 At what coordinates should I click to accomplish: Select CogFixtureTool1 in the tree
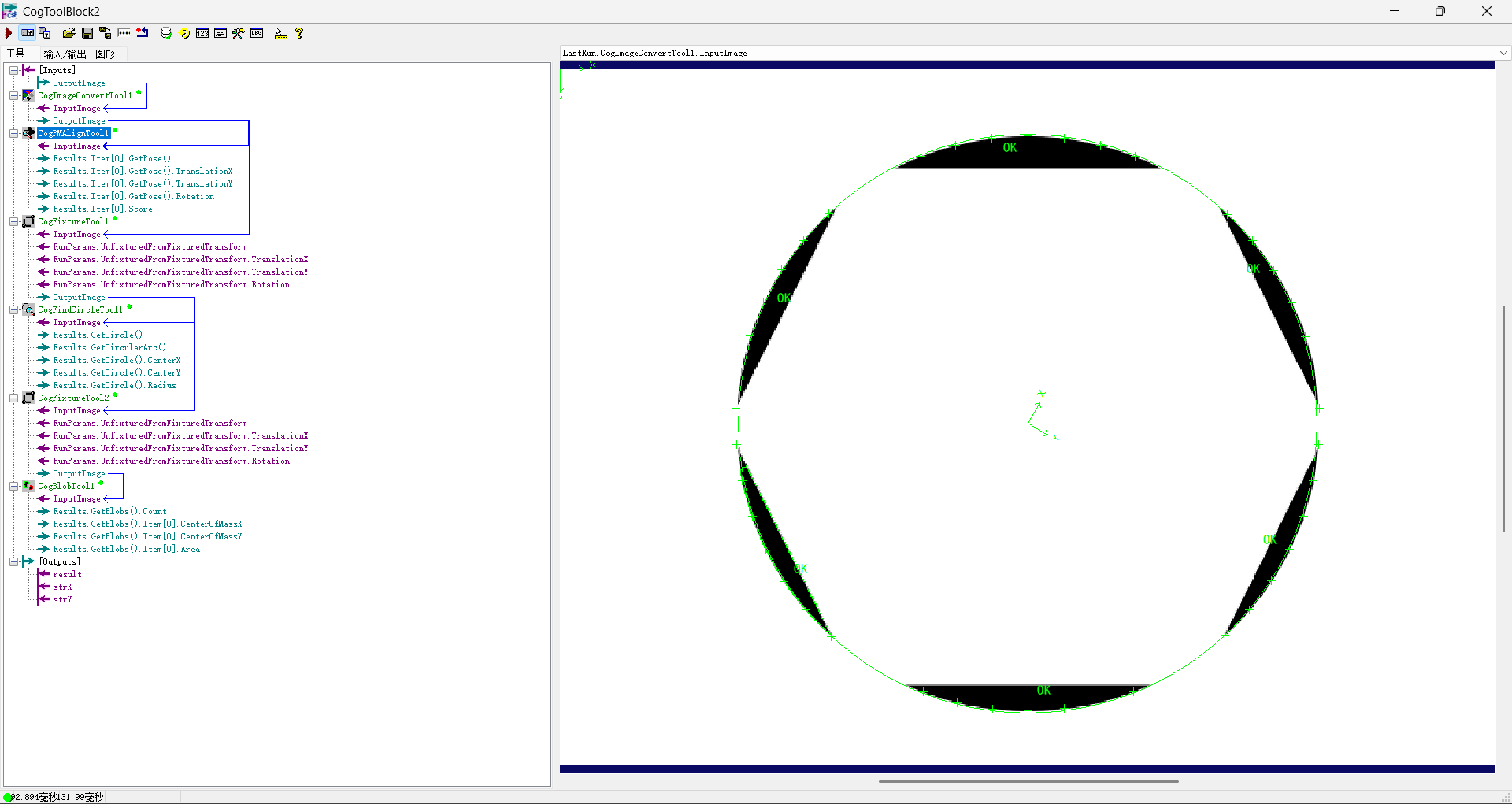pyautogui.click(x=73, y=221)
